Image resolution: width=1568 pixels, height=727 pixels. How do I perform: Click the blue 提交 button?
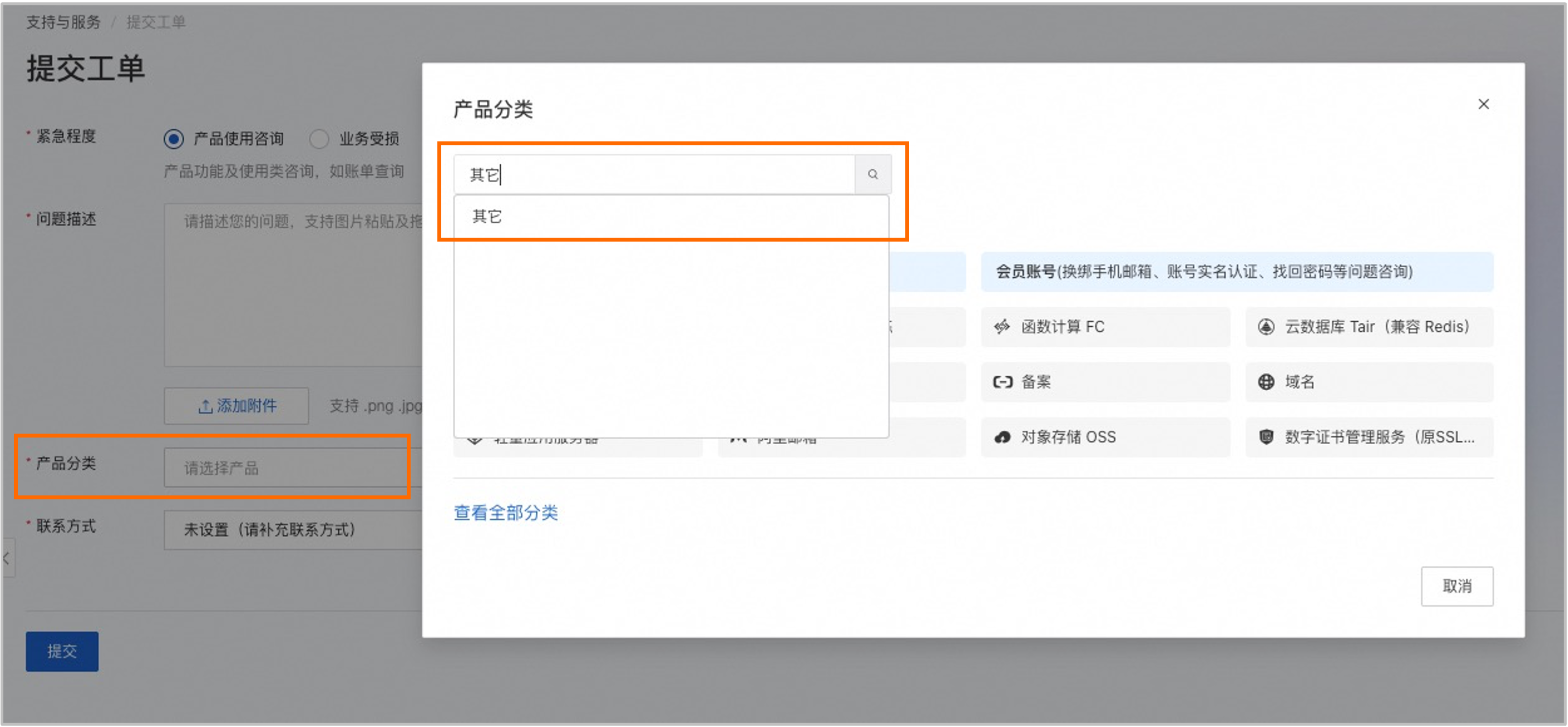pyautogui.click(x=62, y=651)
